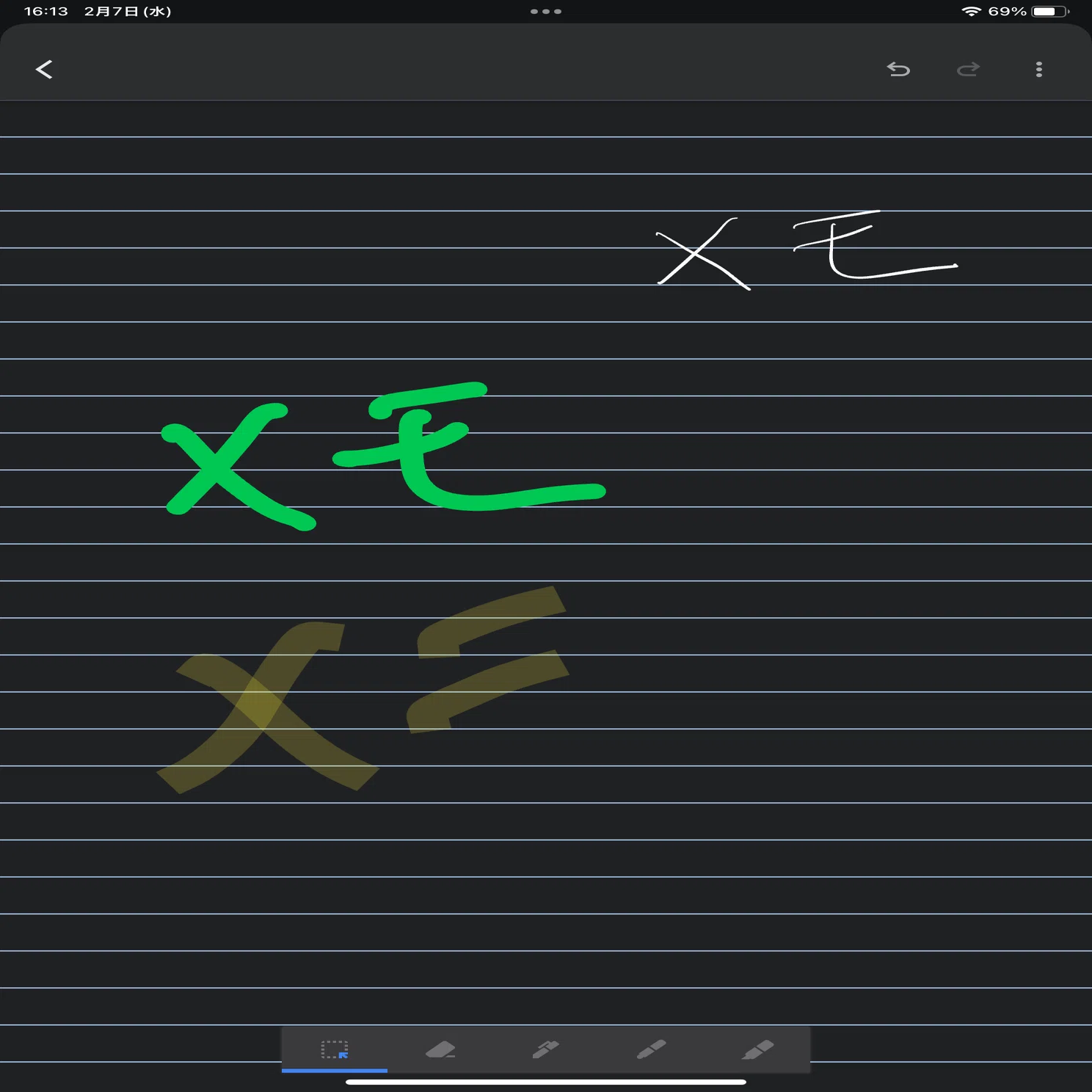Tap the white handwritten メモ drawing
This screenshot has height=1092, width=1092.
807,250
